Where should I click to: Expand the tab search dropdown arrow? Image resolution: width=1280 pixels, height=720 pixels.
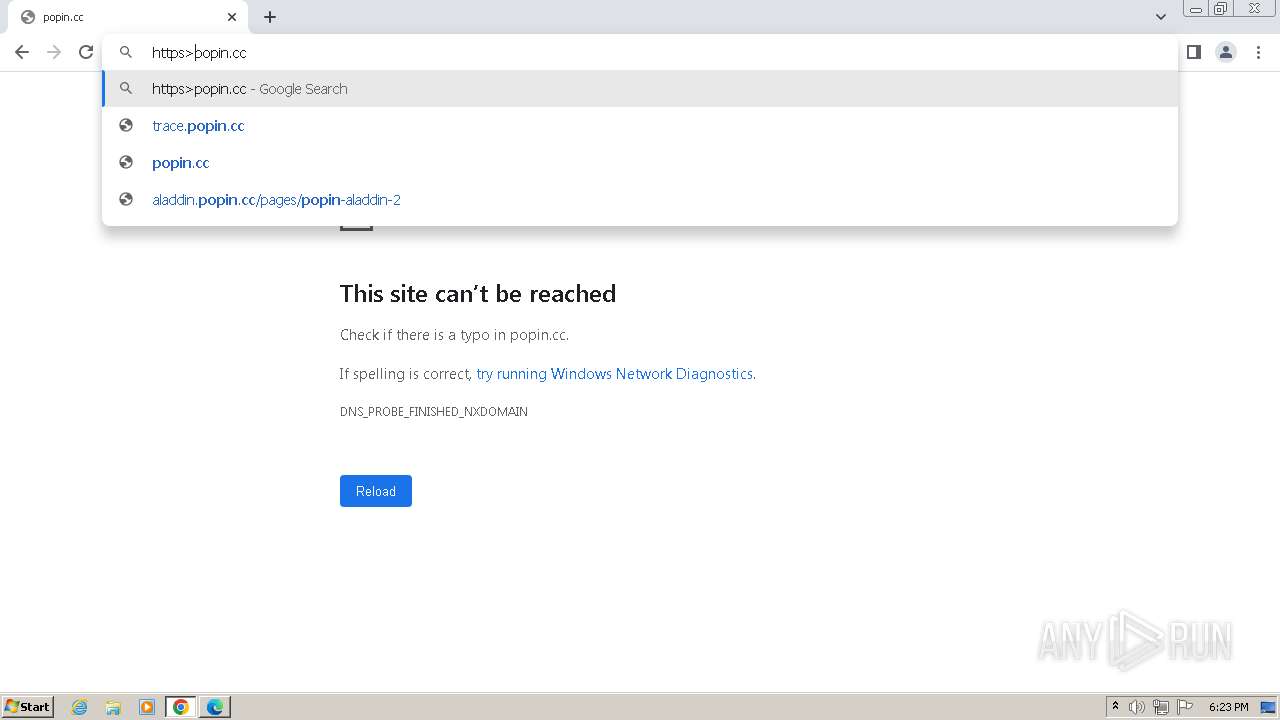1160,17
